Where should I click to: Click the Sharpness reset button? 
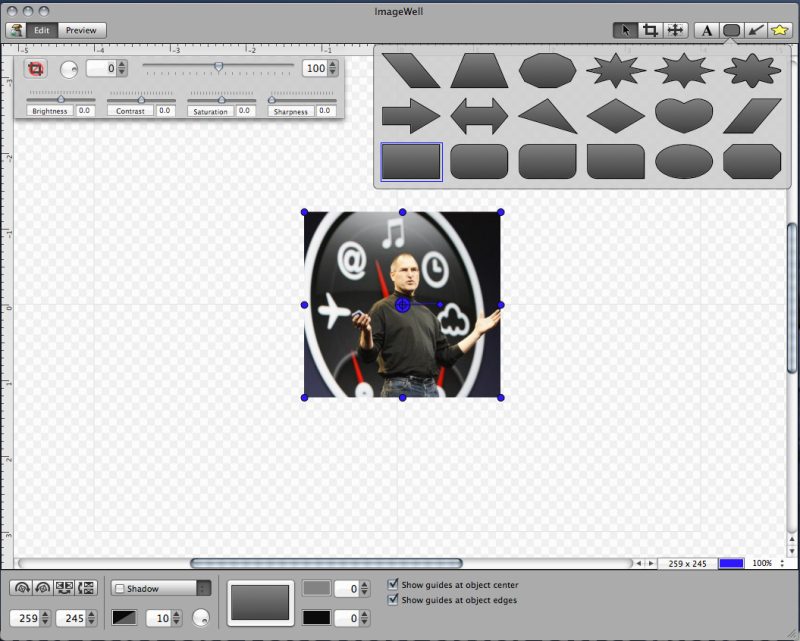coord(291,111)
